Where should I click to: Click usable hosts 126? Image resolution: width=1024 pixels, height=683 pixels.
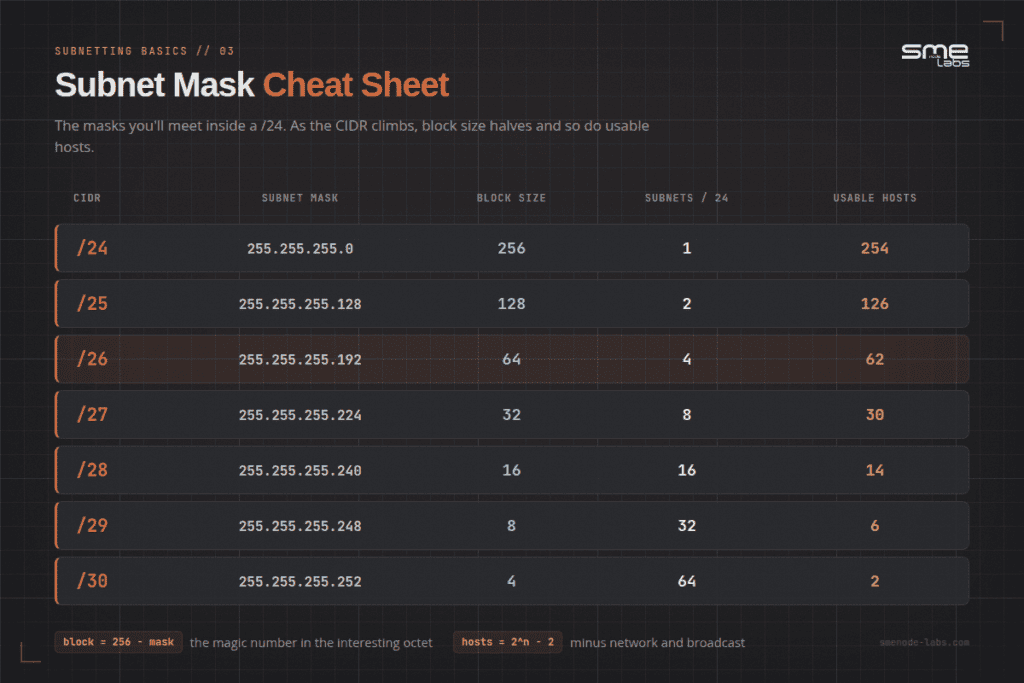[874, 304]
